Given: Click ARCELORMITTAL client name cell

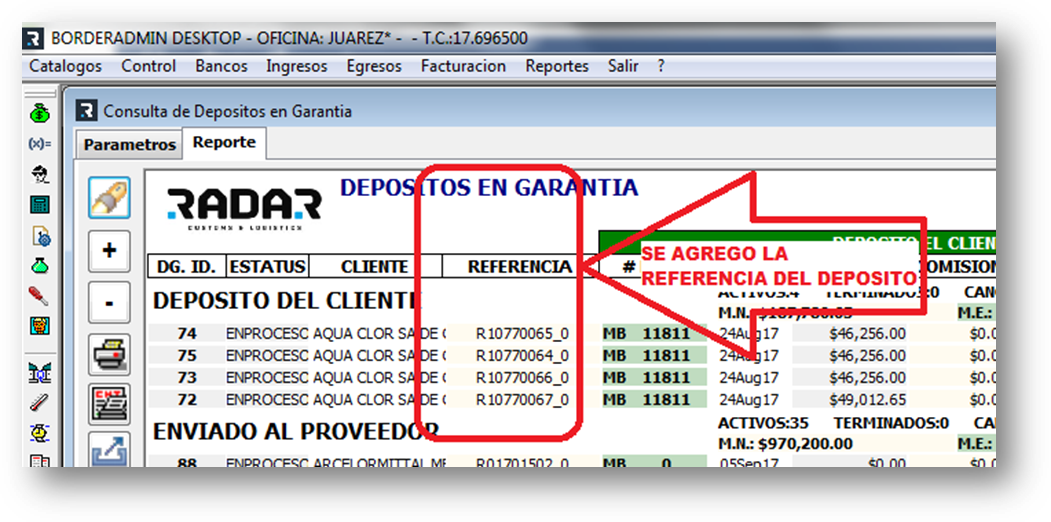Looking at the screenshot, I should [379, 462].
